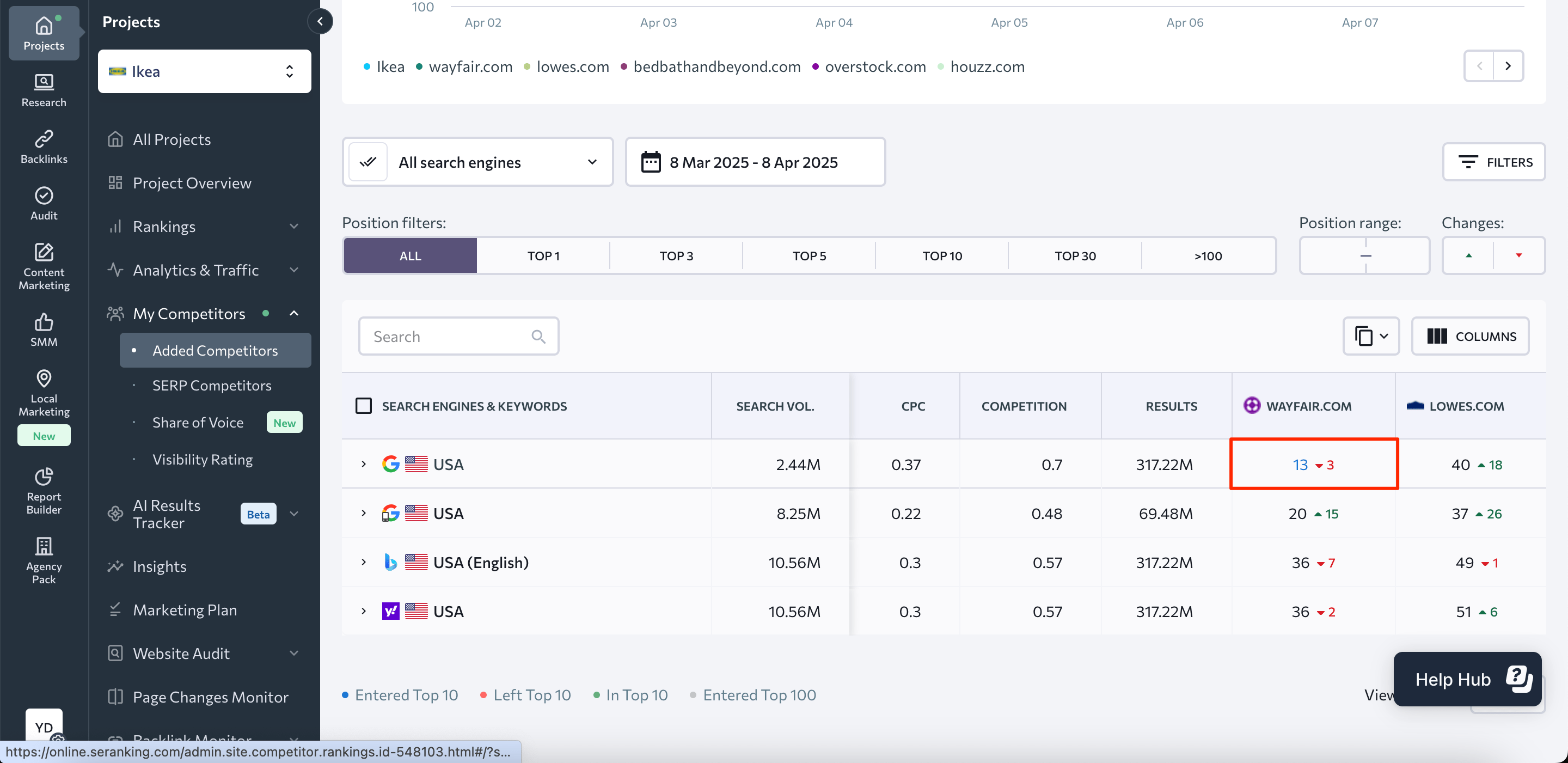Select the TOP 10 position filter
The image size is (1568, 763).
[942, 256]
